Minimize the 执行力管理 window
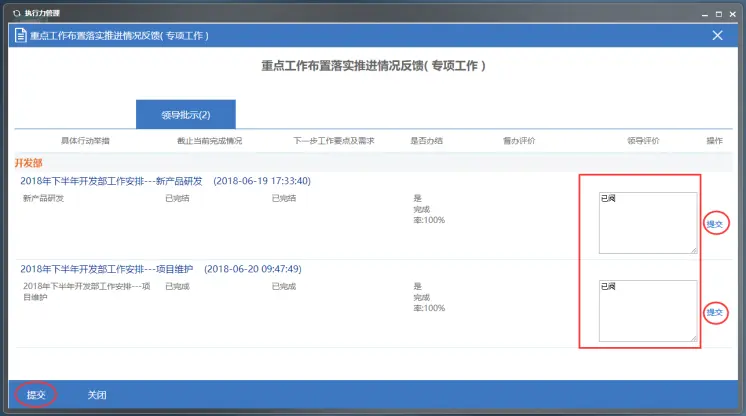 tap(705, 15)
